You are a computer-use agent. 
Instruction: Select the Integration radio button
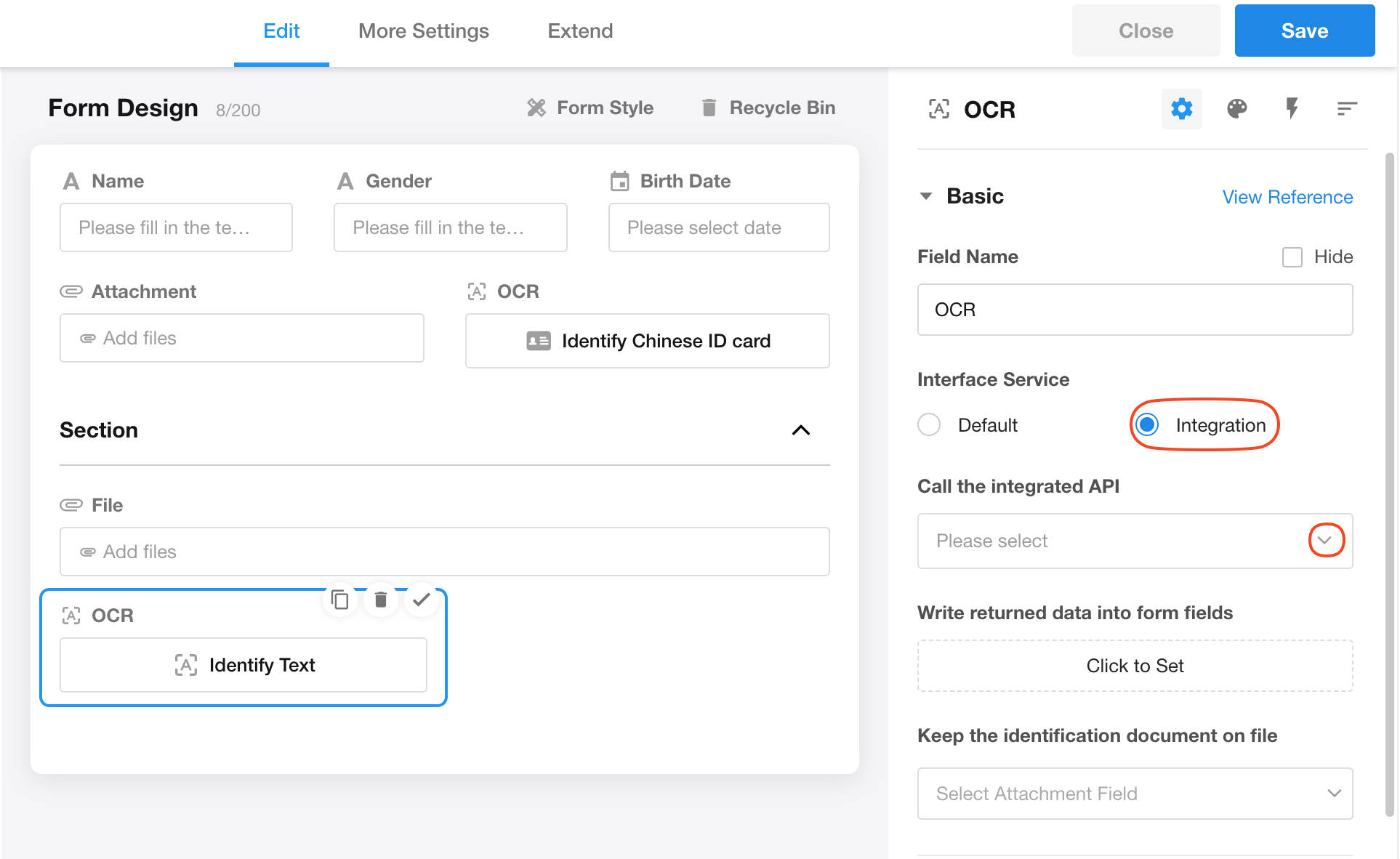coord(1147,424)
